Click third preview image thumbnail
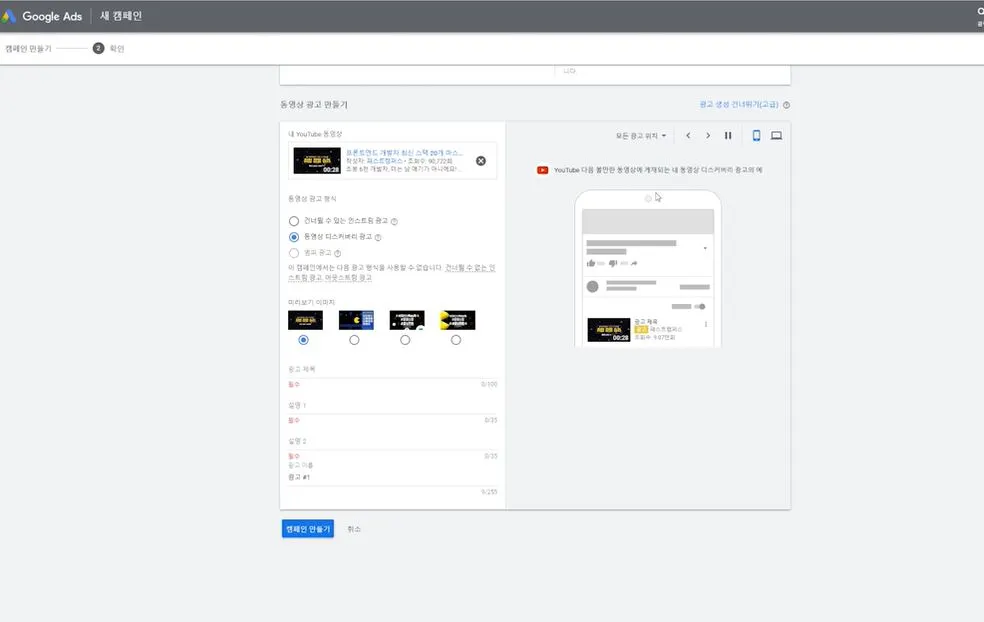Viewport: 984px width, 622px height. (407, 320)
